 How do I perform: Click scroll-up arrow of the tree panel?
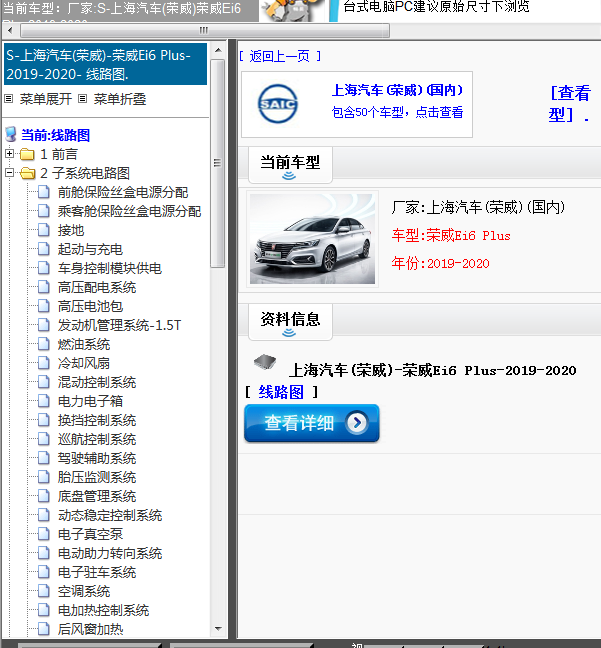click(218, 50)
